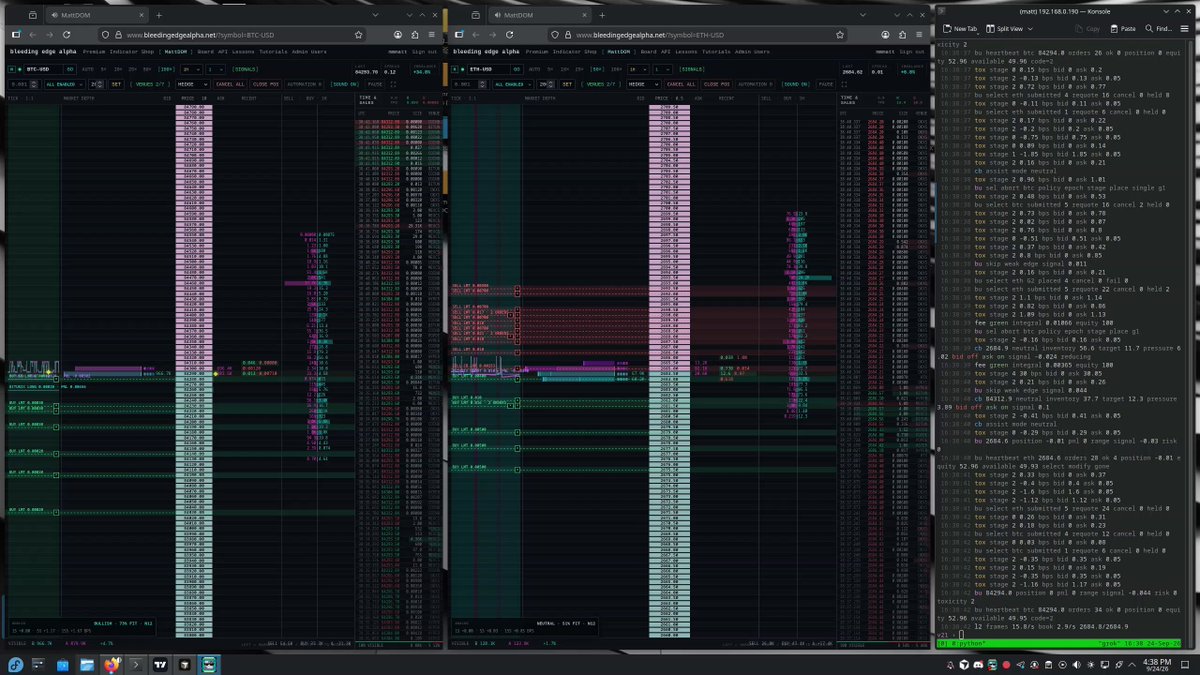Open the ALL ENABLED dropdown for BTC-USD

point(64,84)
